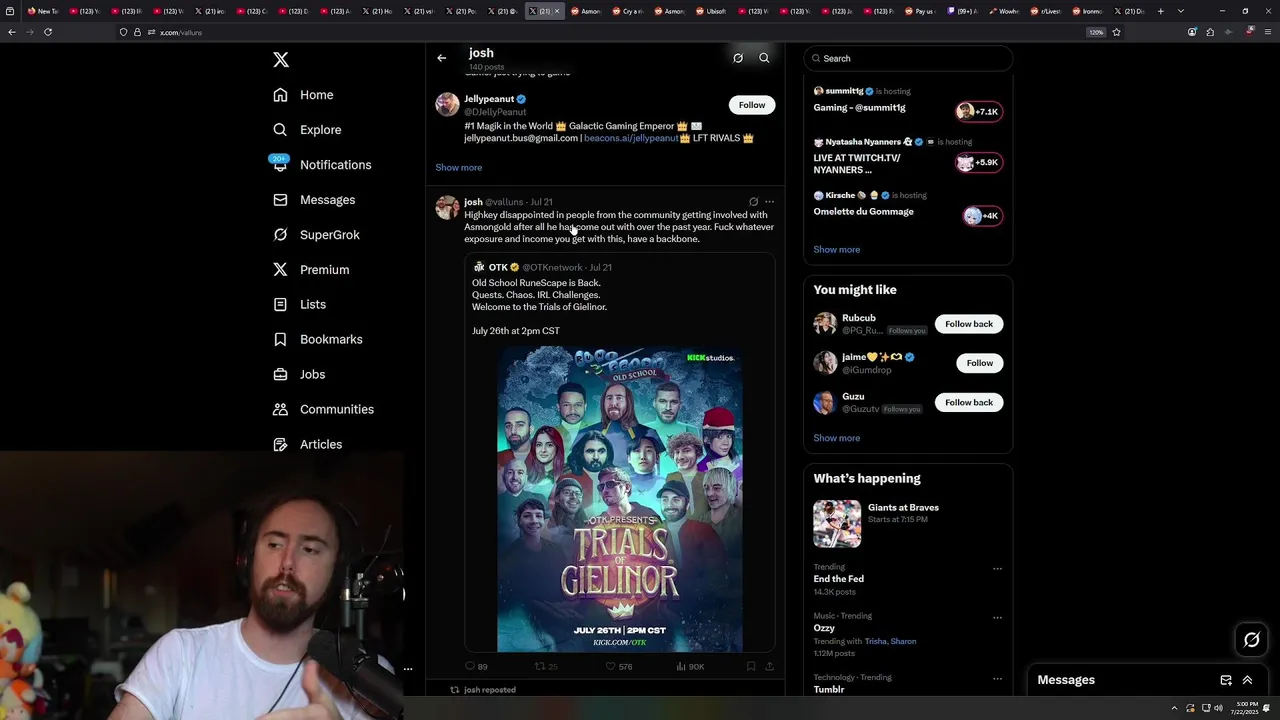Go back using the profile back arrow
This screenshot has height=720, width=1280.
pyautogui.click(x=441, y=58)
